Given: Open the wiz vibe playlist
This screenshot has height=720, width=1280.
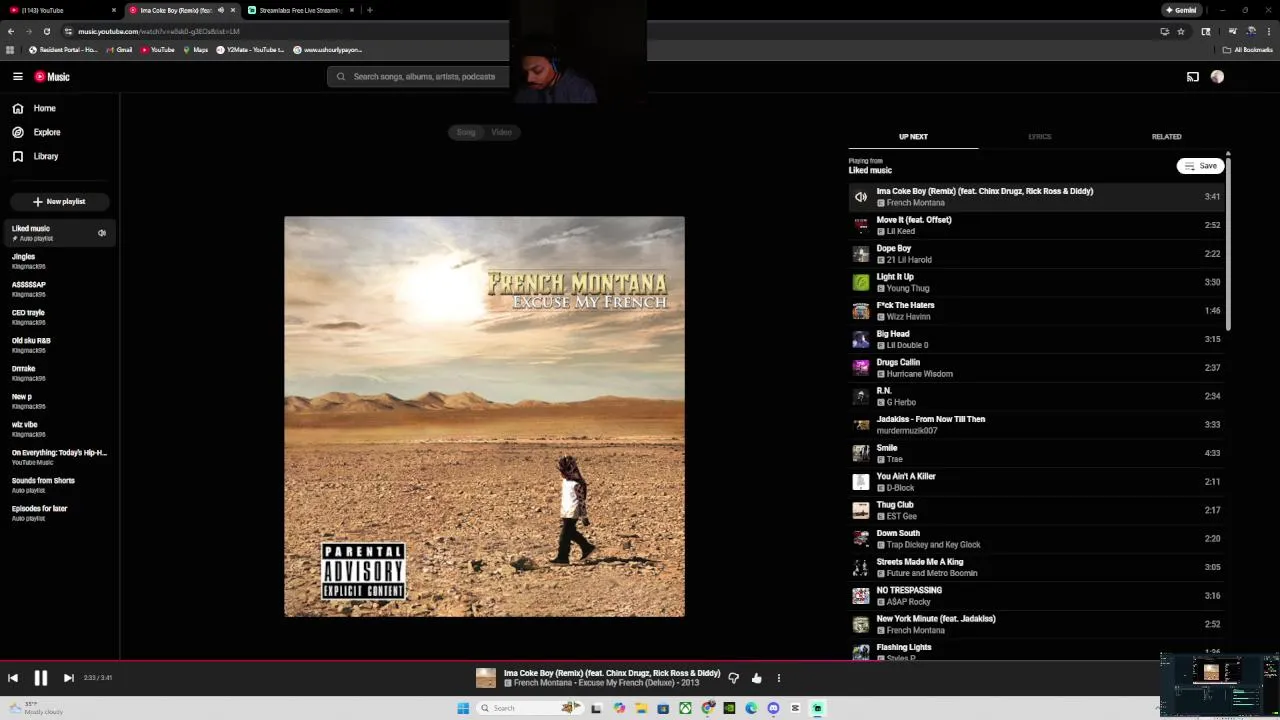Looking at the screenshot, I should coord(59,429).
